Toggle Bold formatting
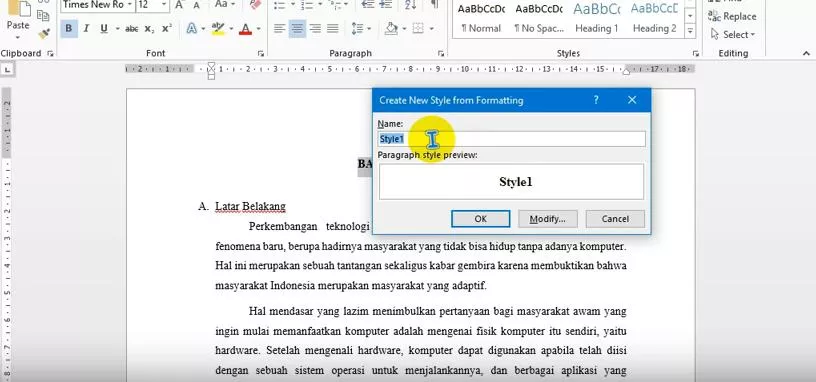Screen dimensions: 816x382 (69, 29)
